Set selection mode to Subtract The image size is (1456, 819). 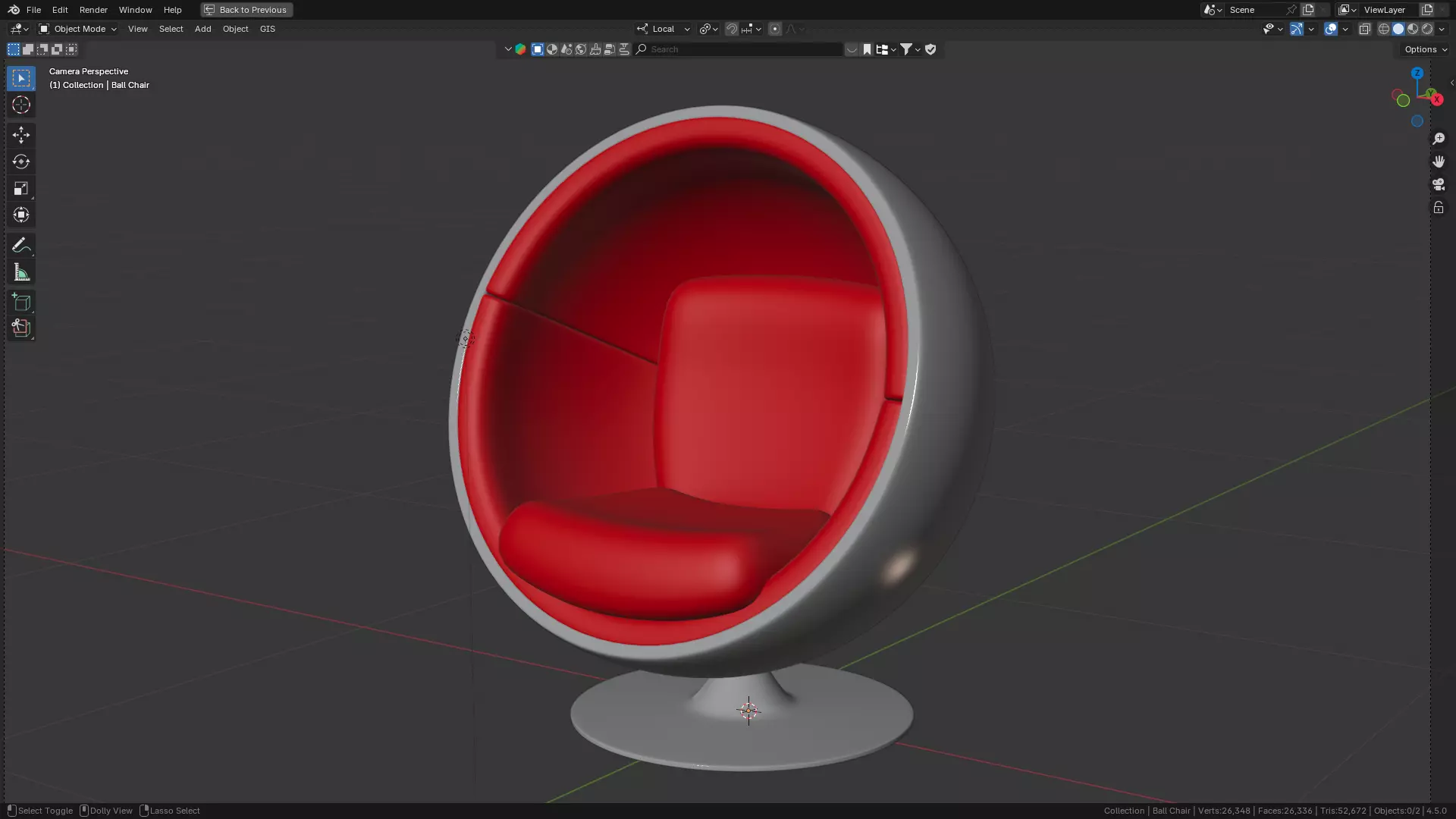(x=42, y=49)
